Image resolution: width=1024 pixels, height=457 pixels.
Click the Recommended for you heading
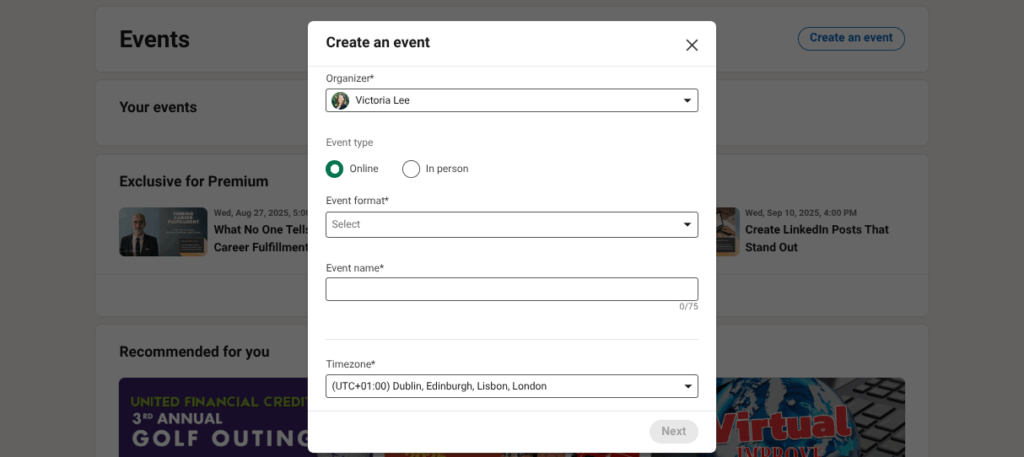(x=194, y=352)
